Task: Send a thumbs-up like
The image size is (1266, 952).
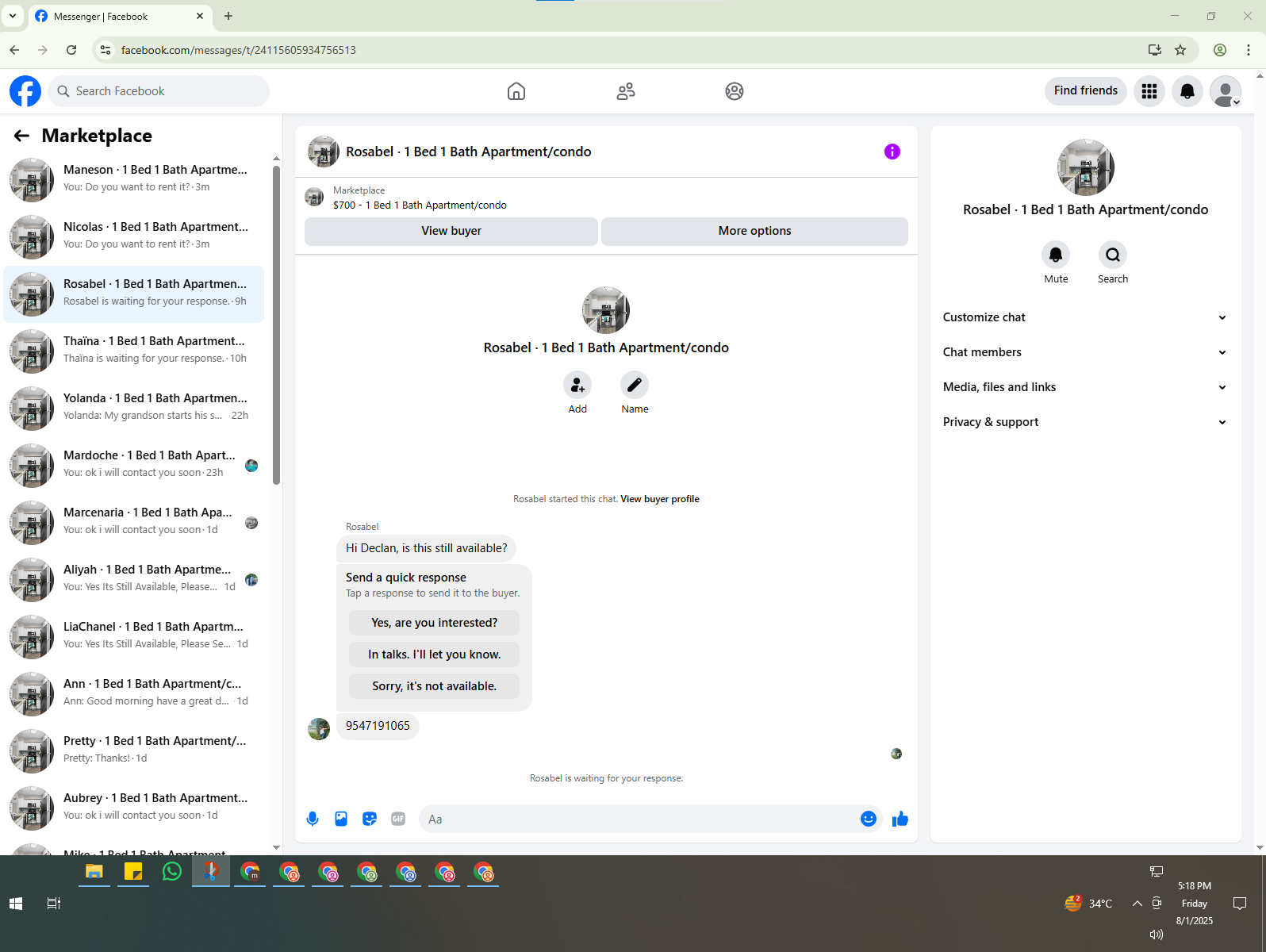Action: (x=900, y=819)
